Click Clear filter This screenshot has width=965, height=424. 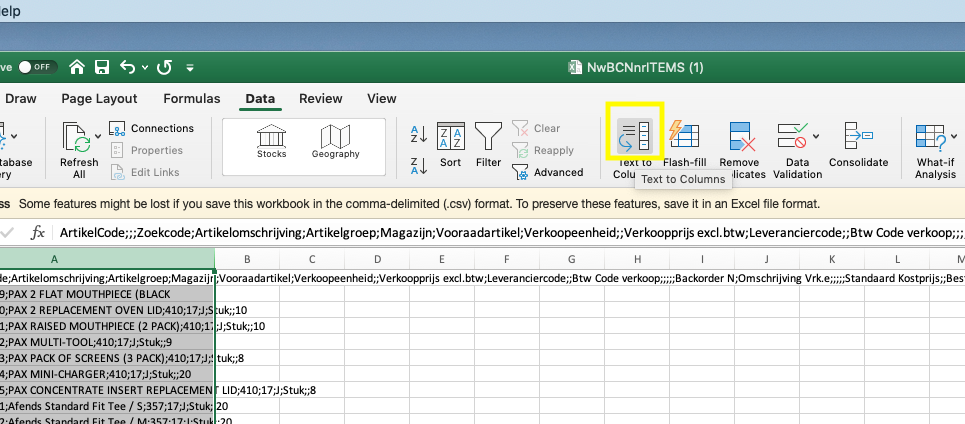(536, 128)
